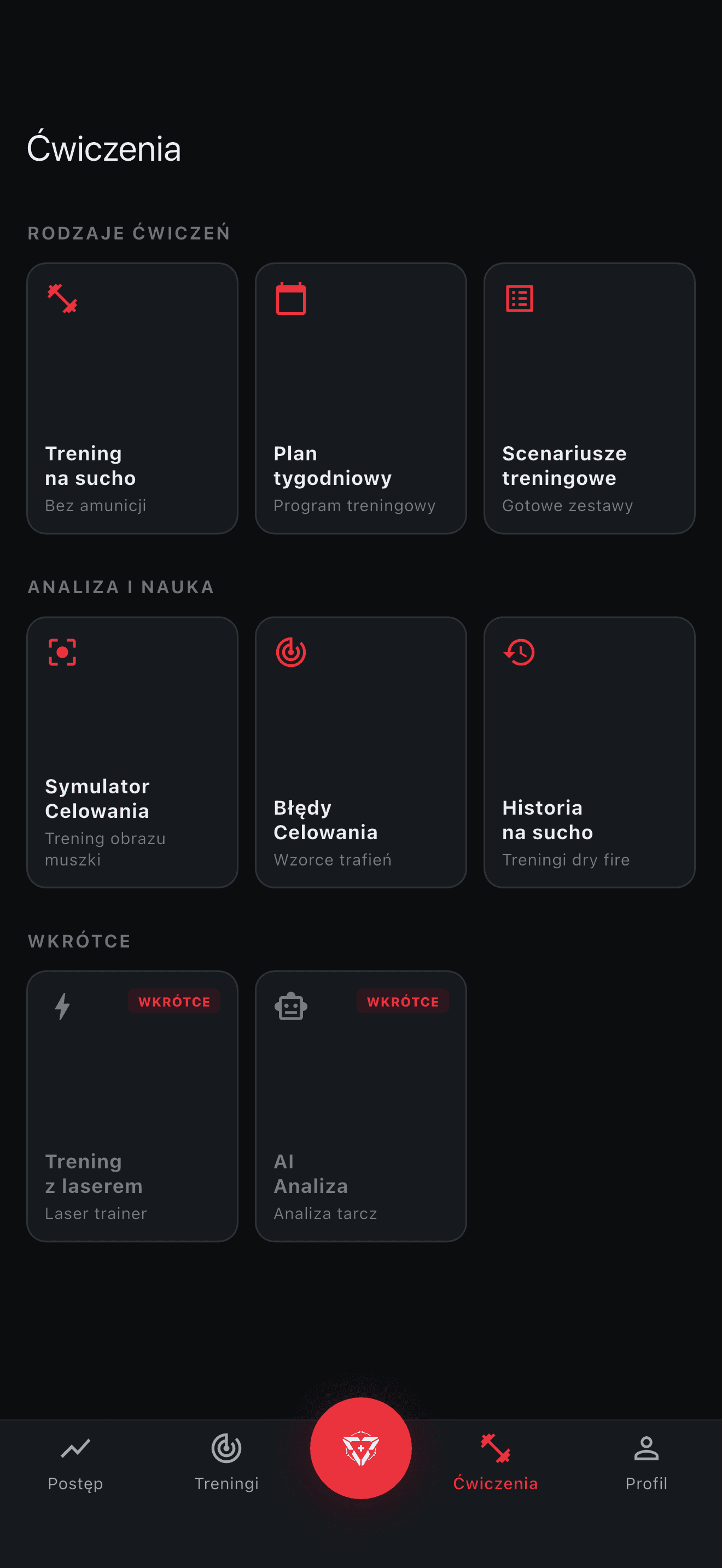Click the history clock icon on Historia na sucho
Viewport: 722px width, 1568px height.
pyautogui.click(x=519, y=652)
